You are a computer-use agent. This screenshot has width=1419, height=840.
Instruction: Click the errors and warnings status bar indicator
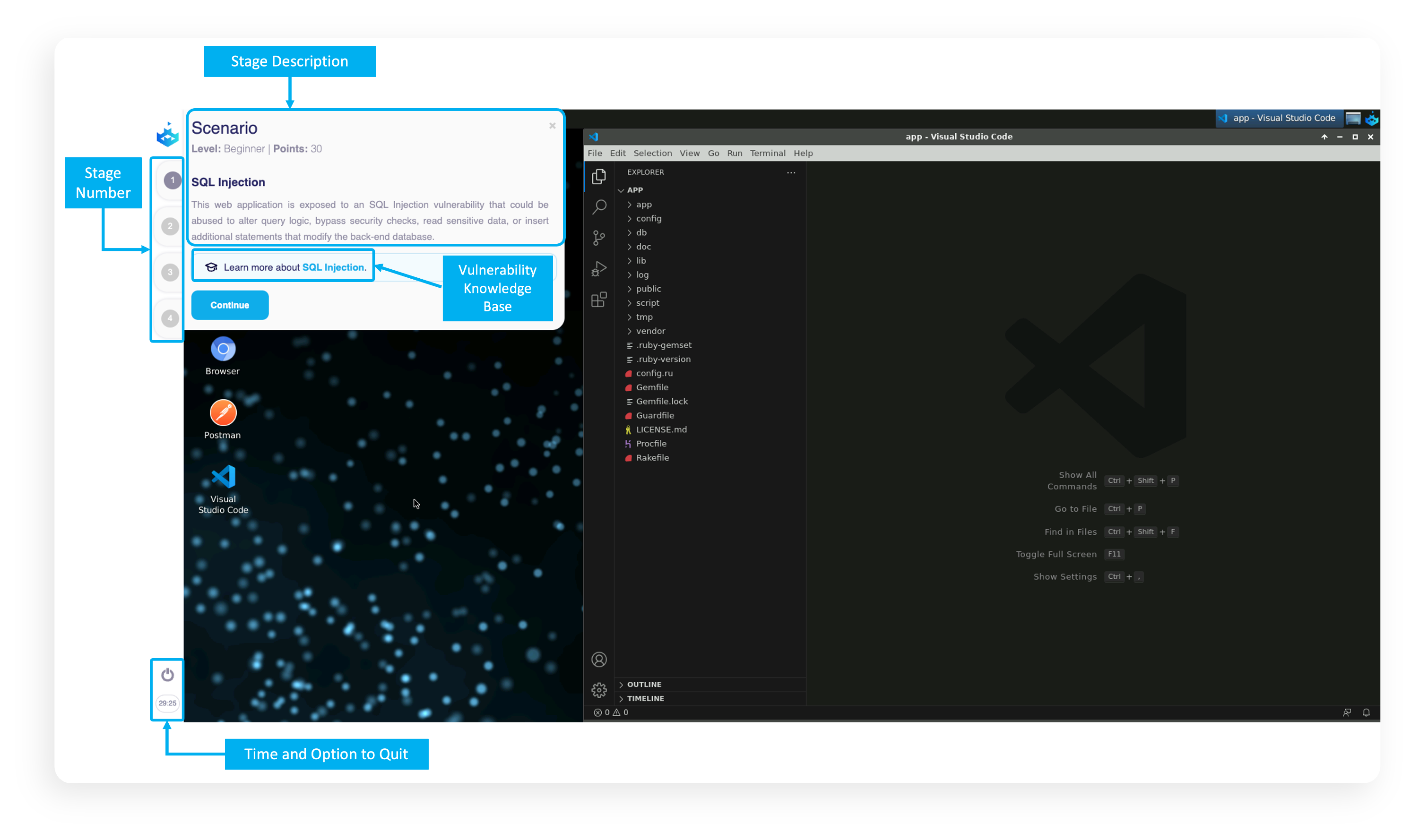pos(610,712)
